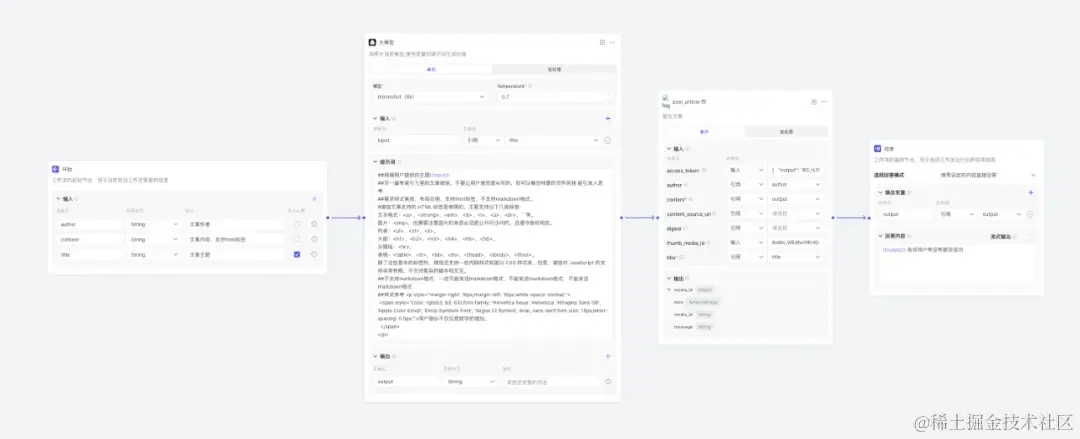Viewport: 1080px width, 439px height.
Task: Toggle streaming output switch in end node
Action: pyautogui.click(x=1024, y=236)
